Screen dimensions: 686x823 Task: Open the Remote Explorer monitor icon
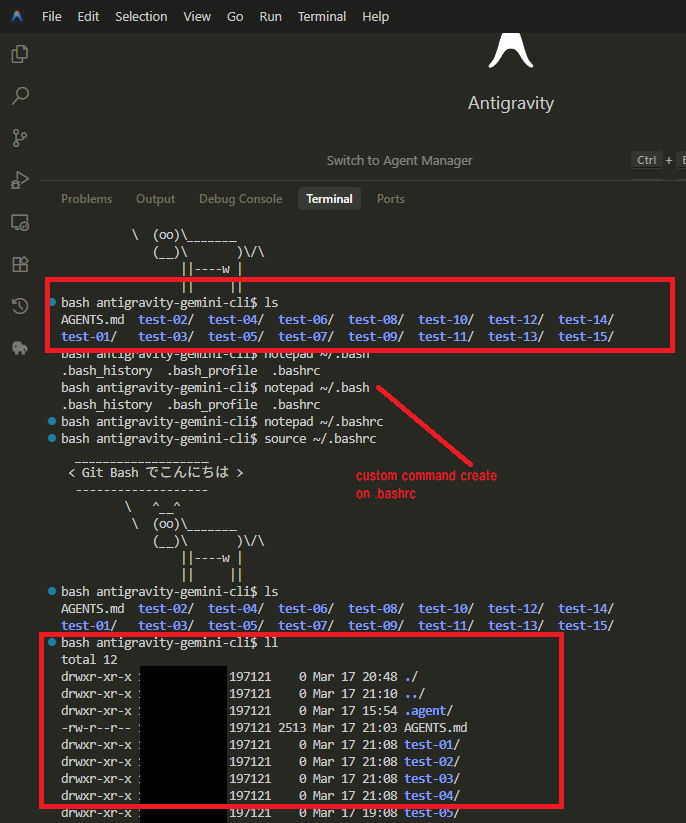tap(20, 222)
